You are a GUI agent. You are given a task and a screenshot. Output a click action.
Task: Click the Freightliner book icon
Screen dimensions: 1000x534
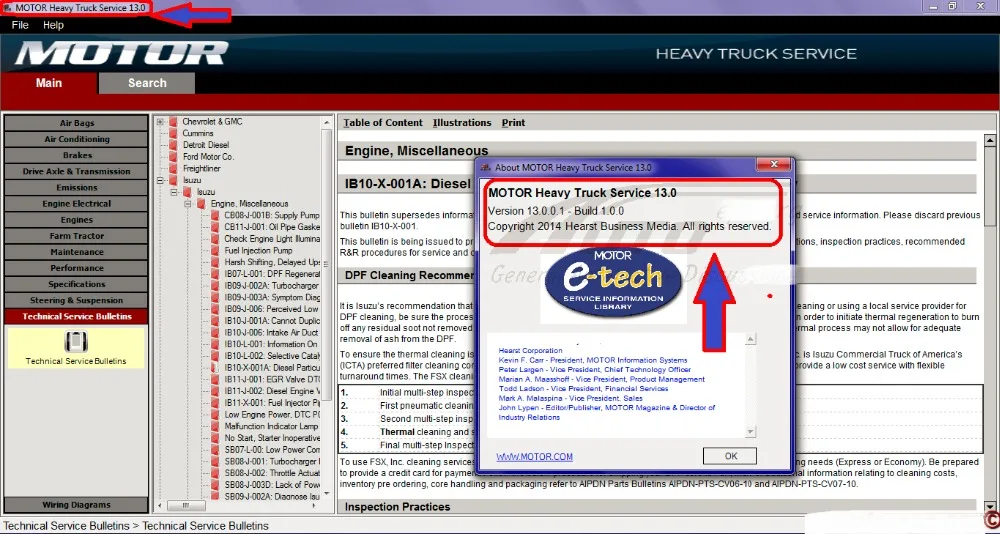[x=173, y=168]
